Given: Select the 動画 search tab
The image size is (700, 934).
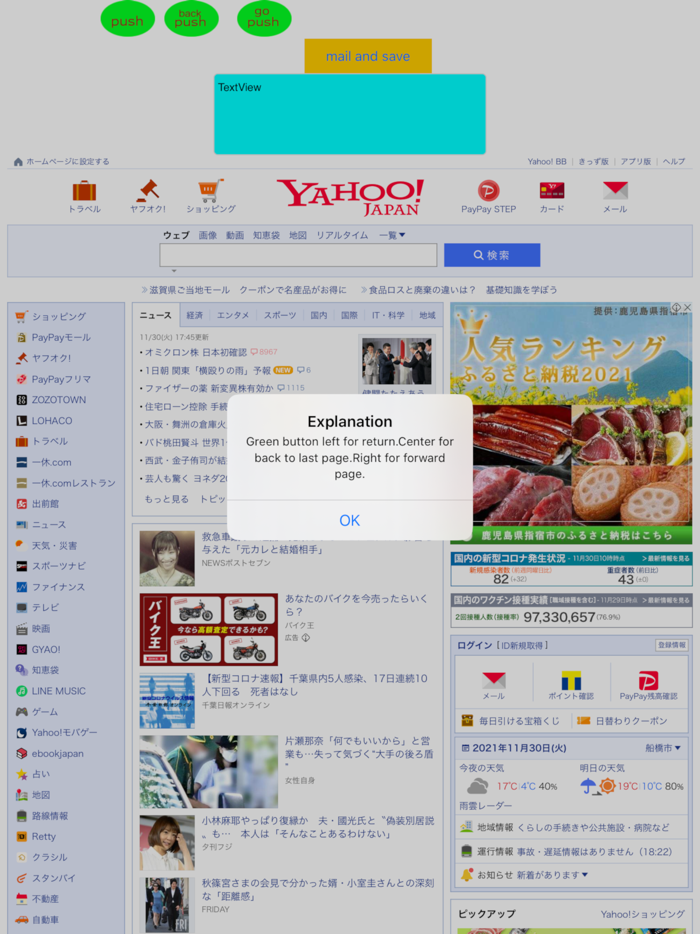Looking at the screenshot, I should 235,235.
